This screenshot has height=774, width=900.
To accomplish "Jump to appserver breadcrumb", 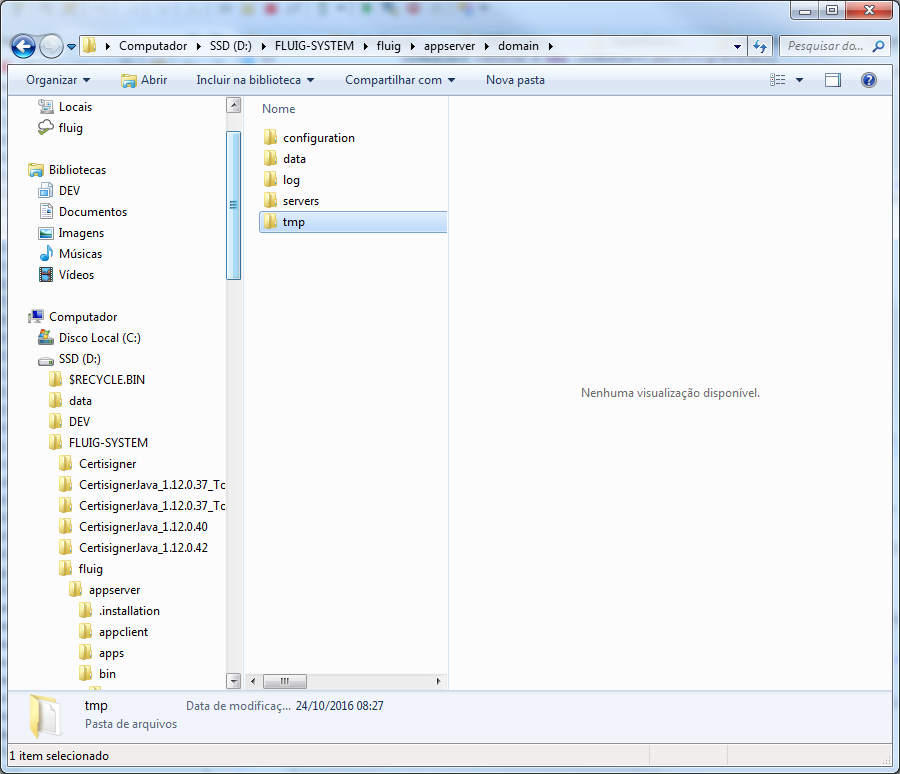I will tap(449, 46).
